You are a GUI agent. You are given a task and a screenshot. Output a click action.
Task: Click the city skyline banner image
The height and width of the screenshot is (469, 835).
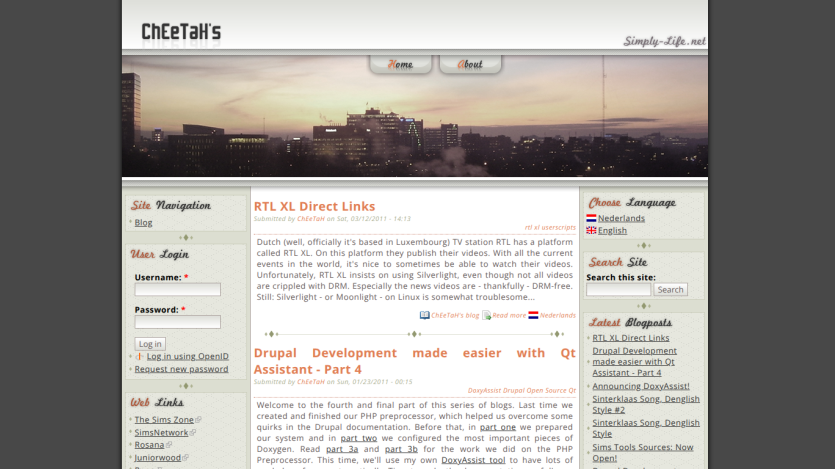pyautogui.click(x=415, y=116)
